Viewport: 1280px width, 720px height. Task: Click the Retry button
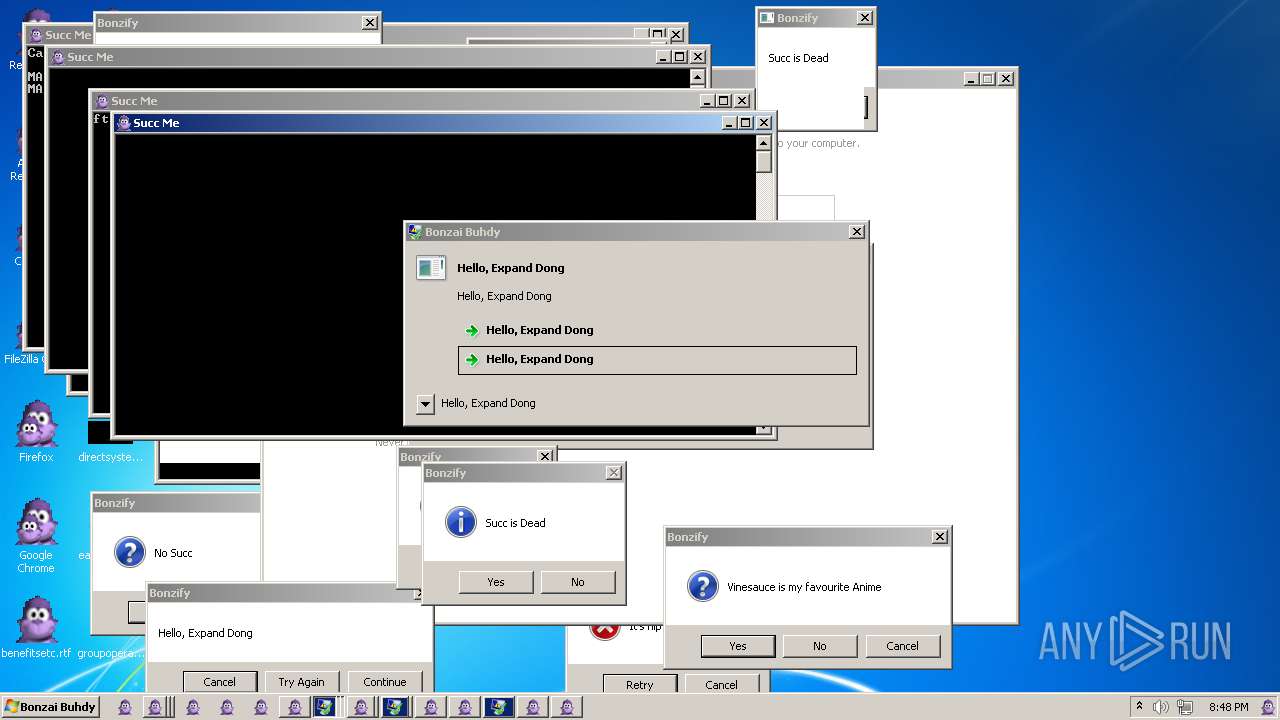[640, 685]
